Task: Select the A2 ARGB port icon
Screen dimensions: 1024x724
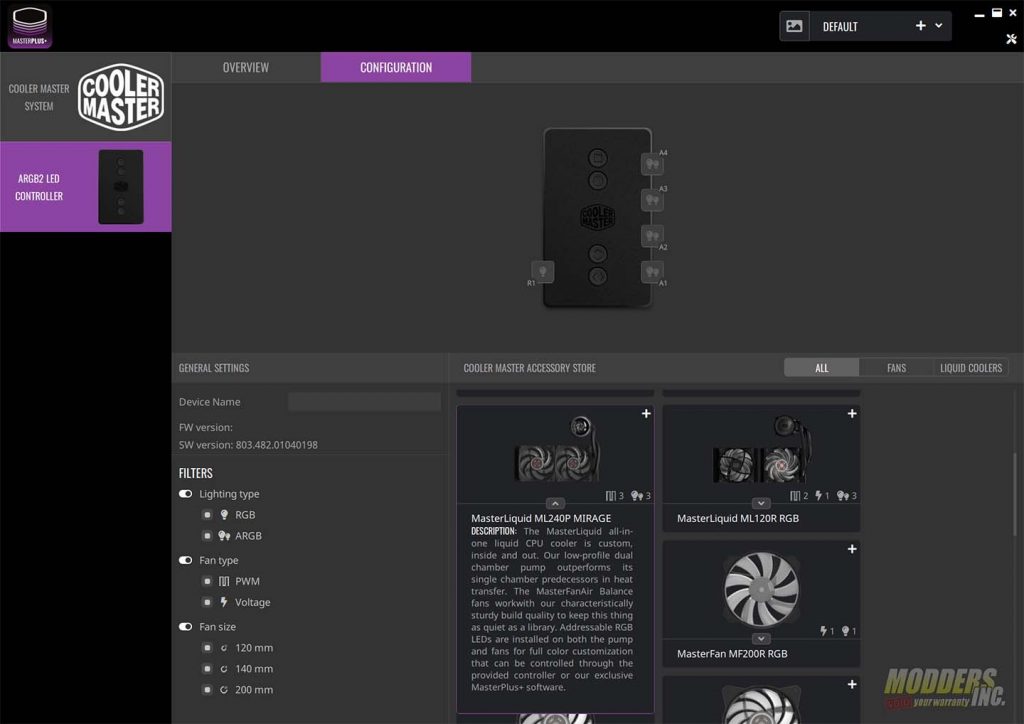Action: tap(652, 236)
